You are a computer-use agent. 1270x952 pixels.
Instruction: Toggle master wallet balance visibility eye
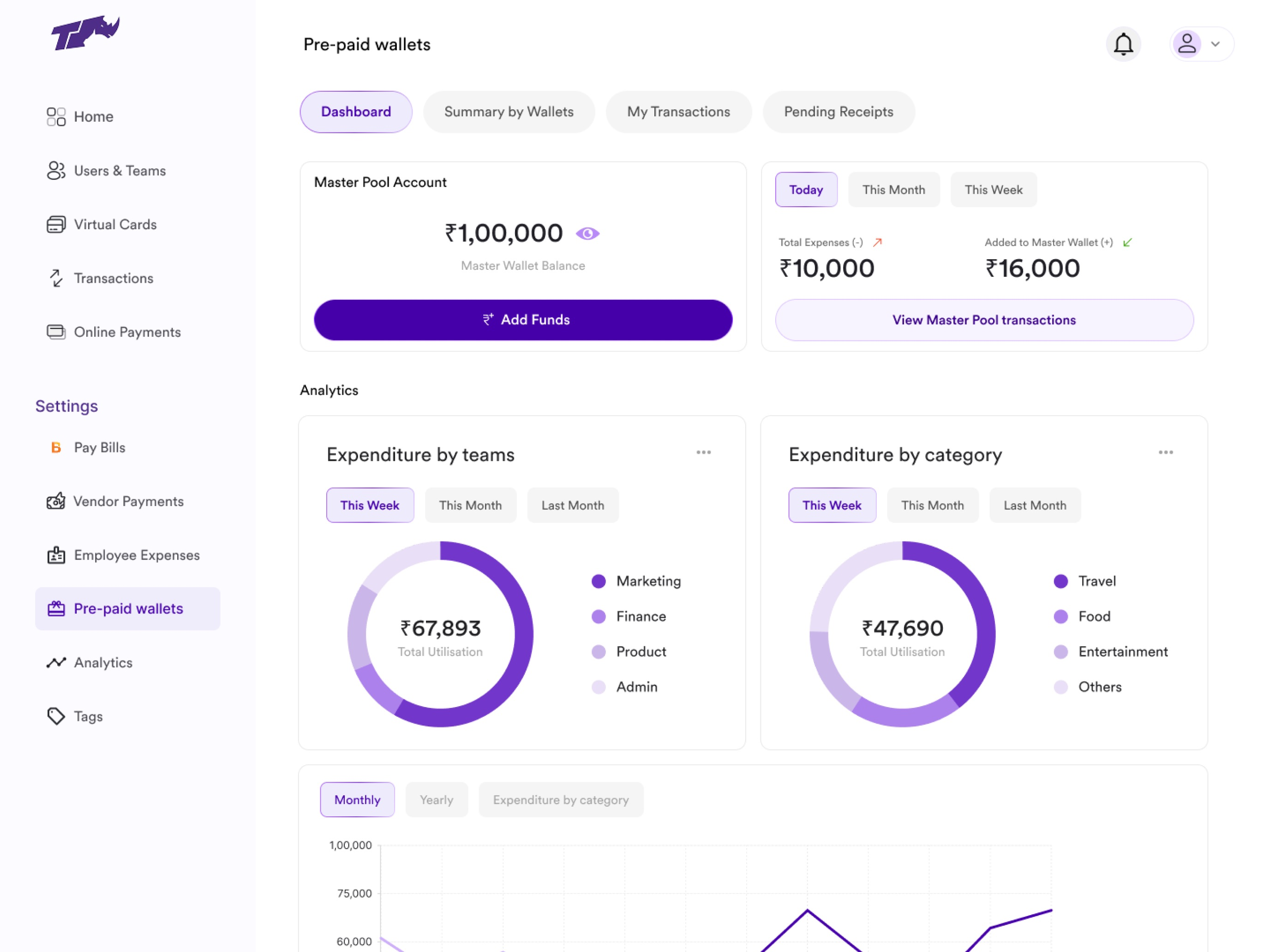[587, 233]
